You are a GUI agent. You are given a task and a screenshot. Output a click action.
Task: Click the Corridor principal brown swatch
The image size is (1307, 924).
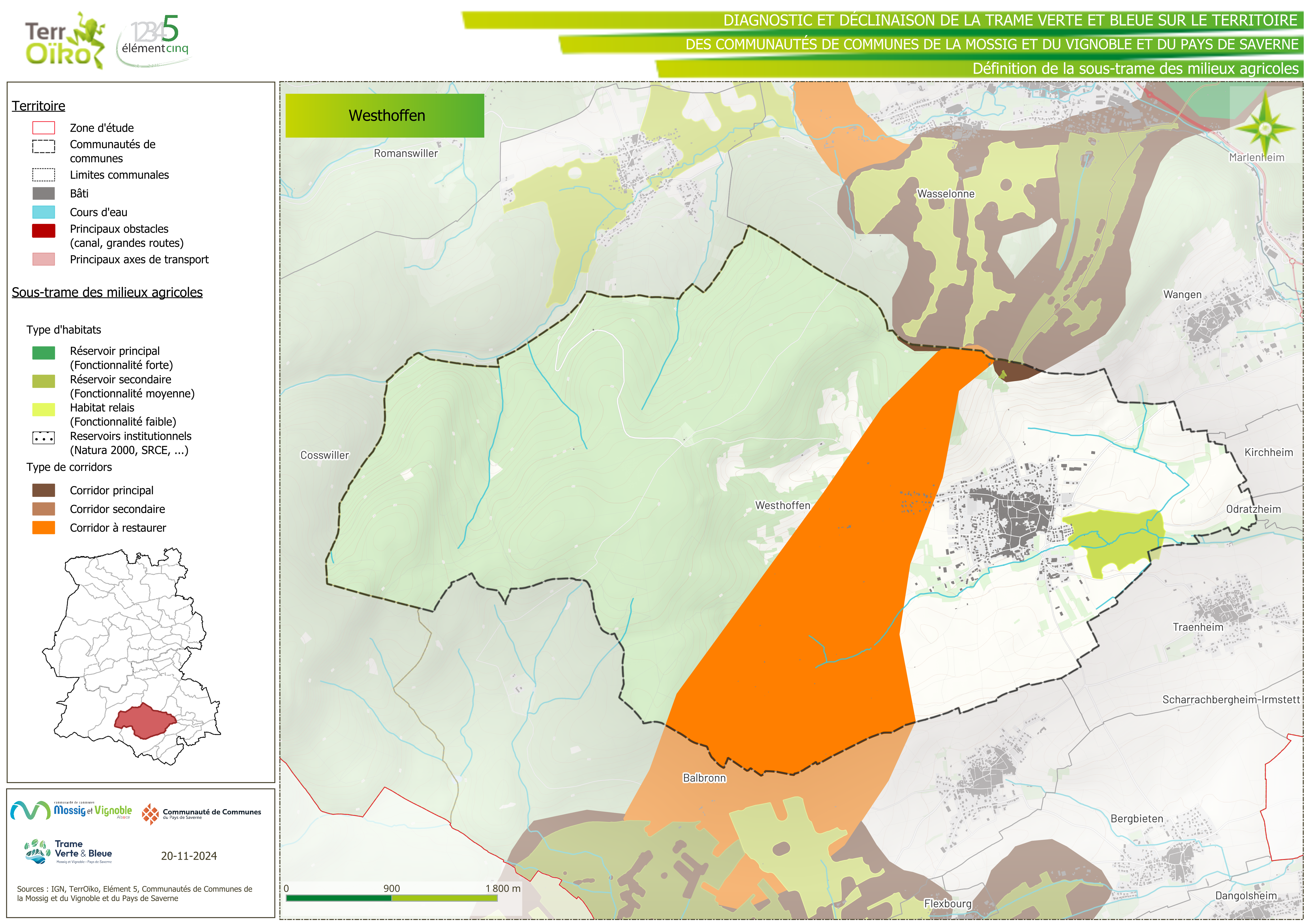click(44, 490)
